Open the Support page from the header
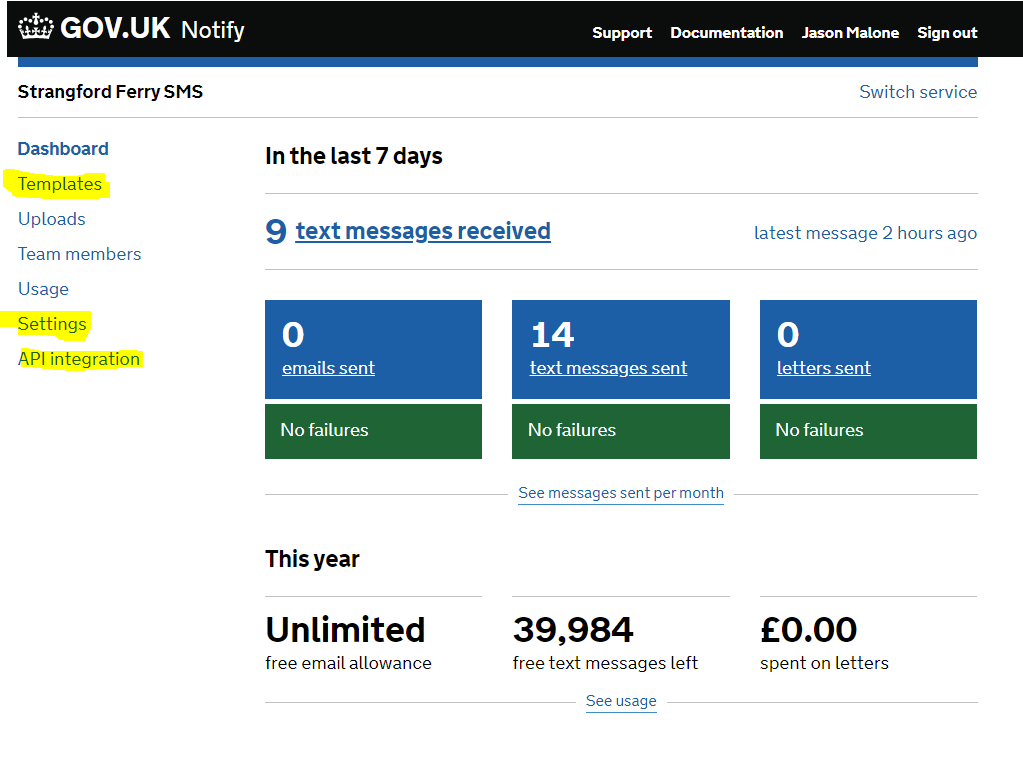Screen dimensions: 1023x764 tap(621, 32)
